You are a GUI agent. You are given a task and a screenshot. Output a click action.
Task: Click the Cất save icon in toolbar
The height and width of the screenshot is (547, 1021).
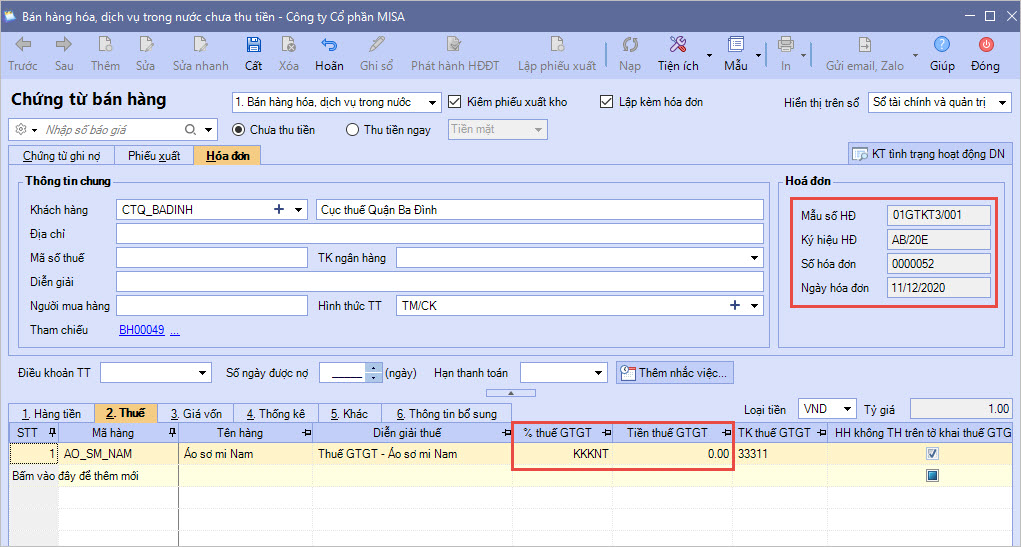[x=253, y=45]
